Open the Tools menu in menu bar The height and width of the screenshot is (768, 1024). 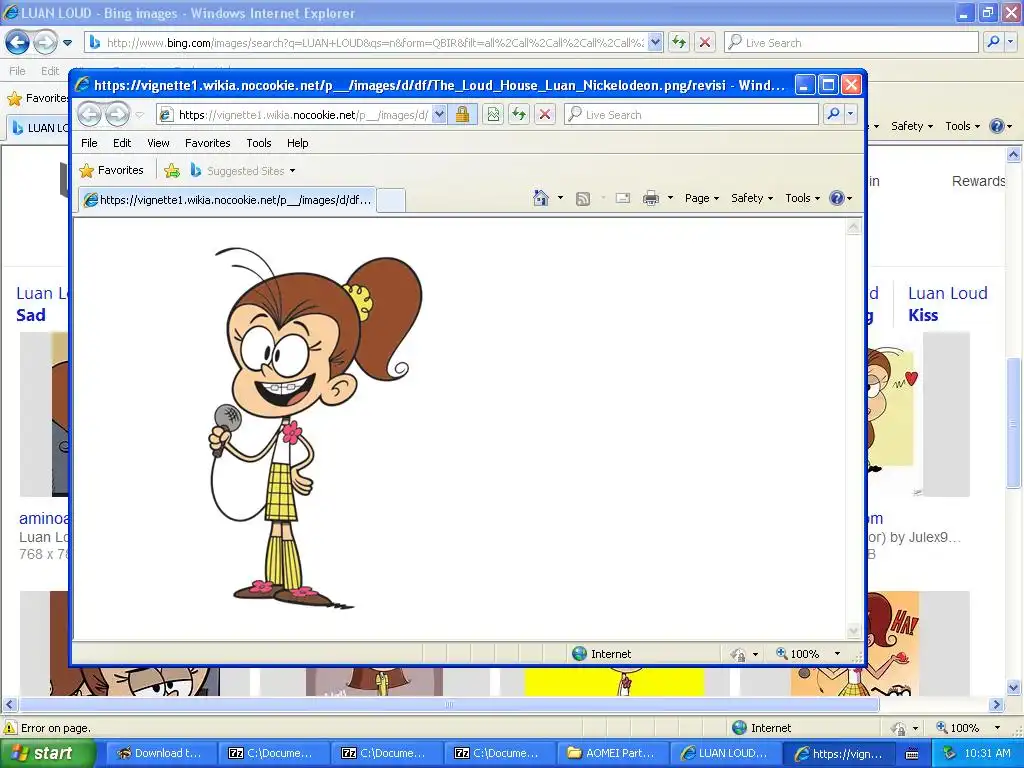(259, 143)
